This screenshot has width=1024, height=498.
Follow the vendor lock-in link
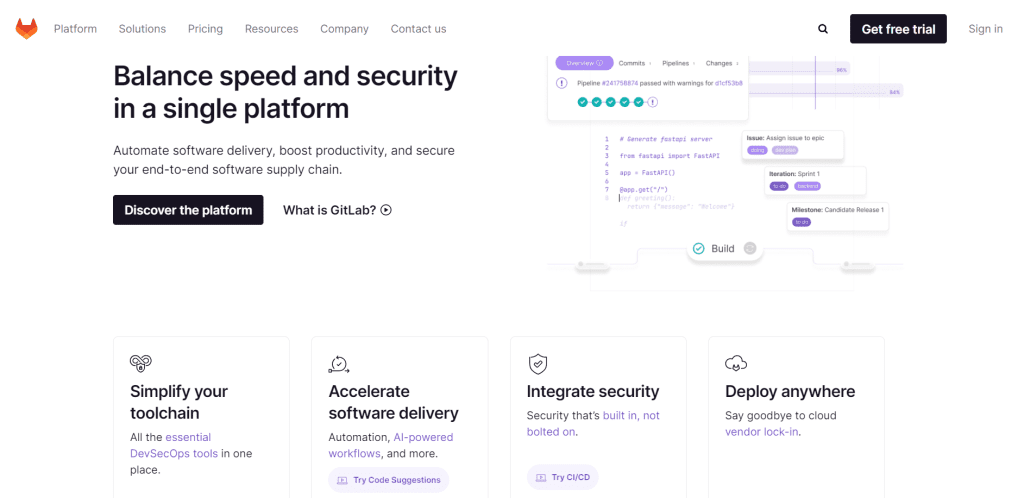tap(762, 432)
